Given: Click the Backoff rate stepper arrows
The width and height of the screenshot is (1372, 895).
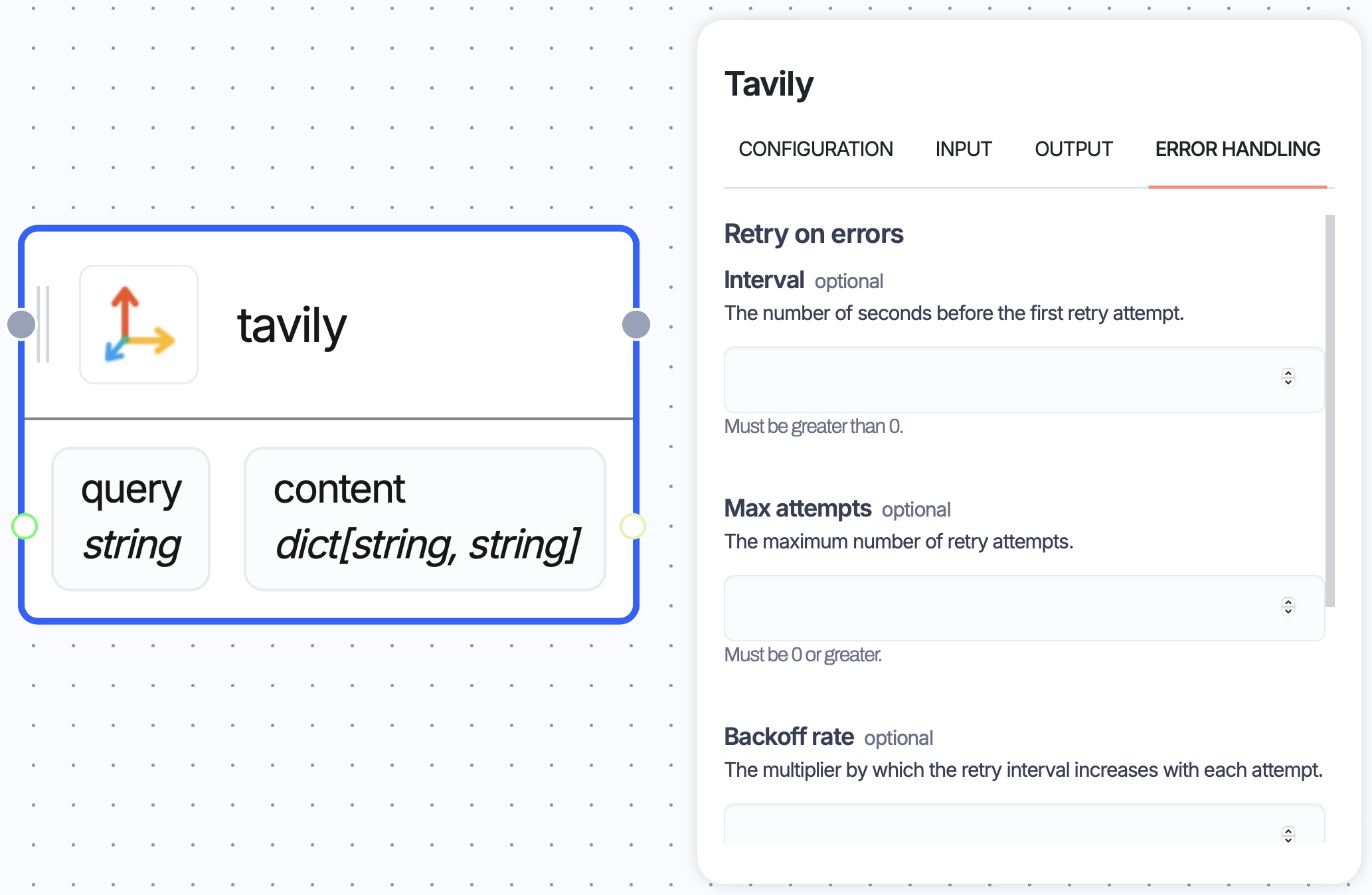Looking at the screenshot, I should tap(1288, 835).
